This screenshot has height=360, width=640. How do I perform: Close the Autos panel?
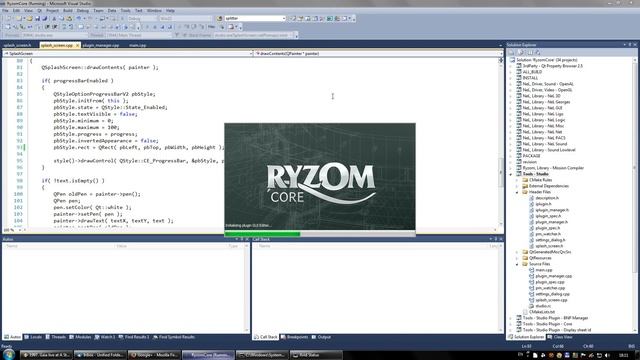click(x=247, y=239)
